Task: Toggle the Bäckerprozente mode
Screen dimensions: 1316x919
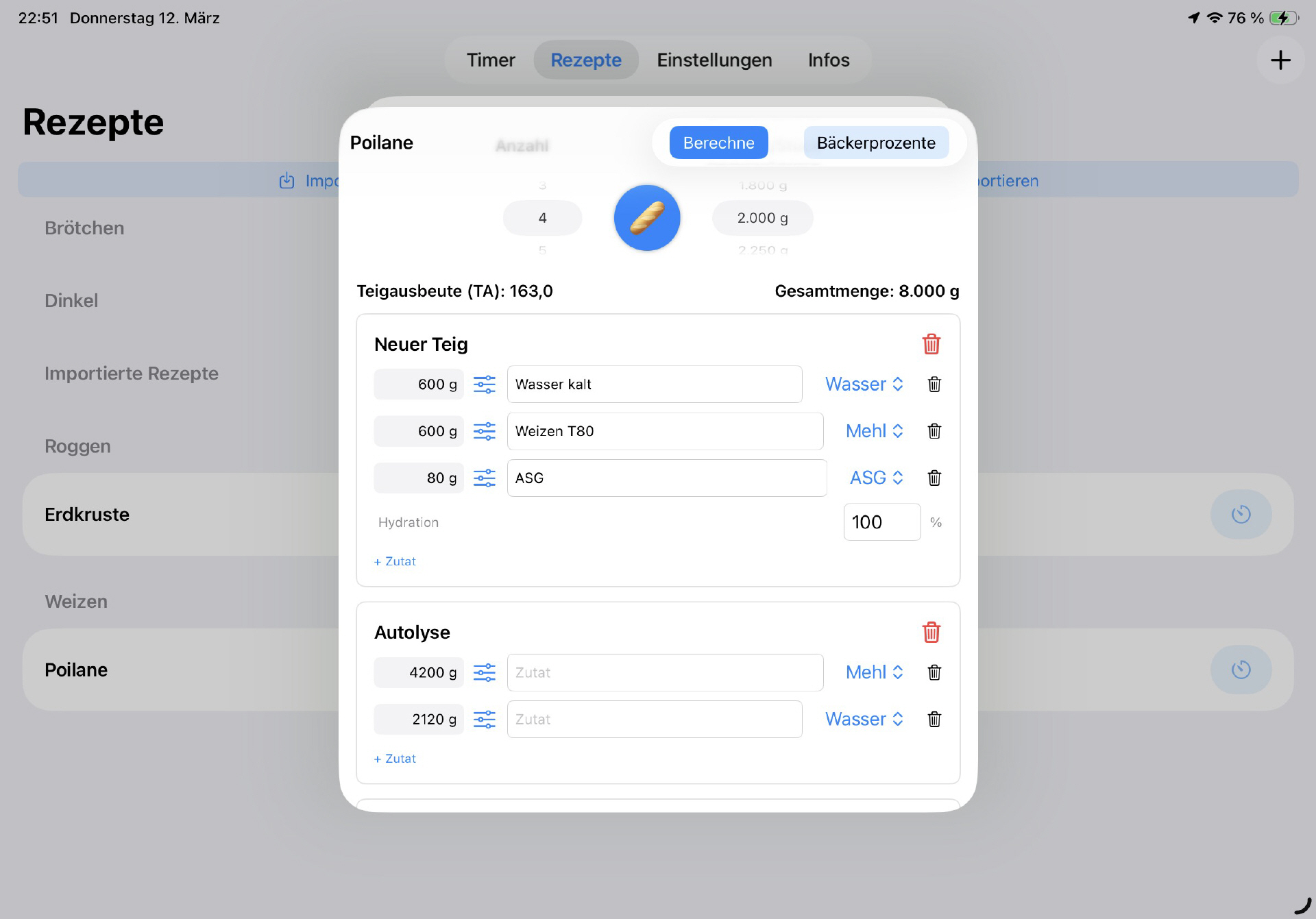Action: coord(875,143)
